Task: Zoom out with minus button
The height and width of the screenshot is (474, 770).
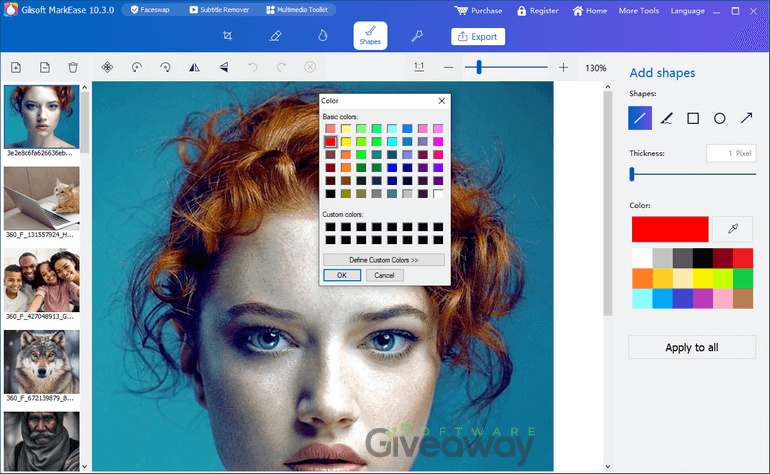Action: coord(448,68)
